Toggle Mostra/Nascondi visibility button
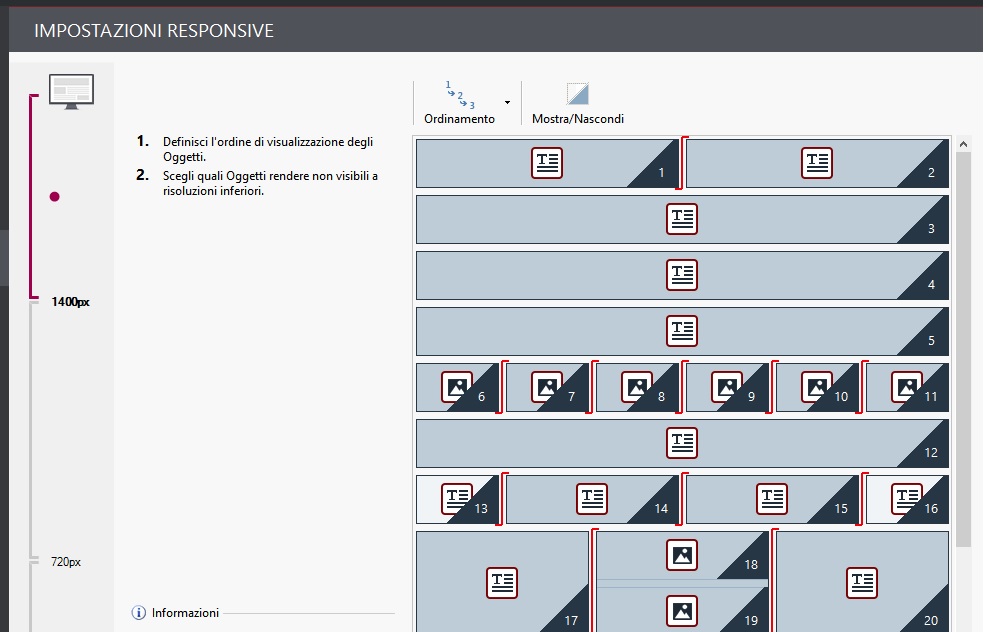The image size is (989, 632). 578,103
